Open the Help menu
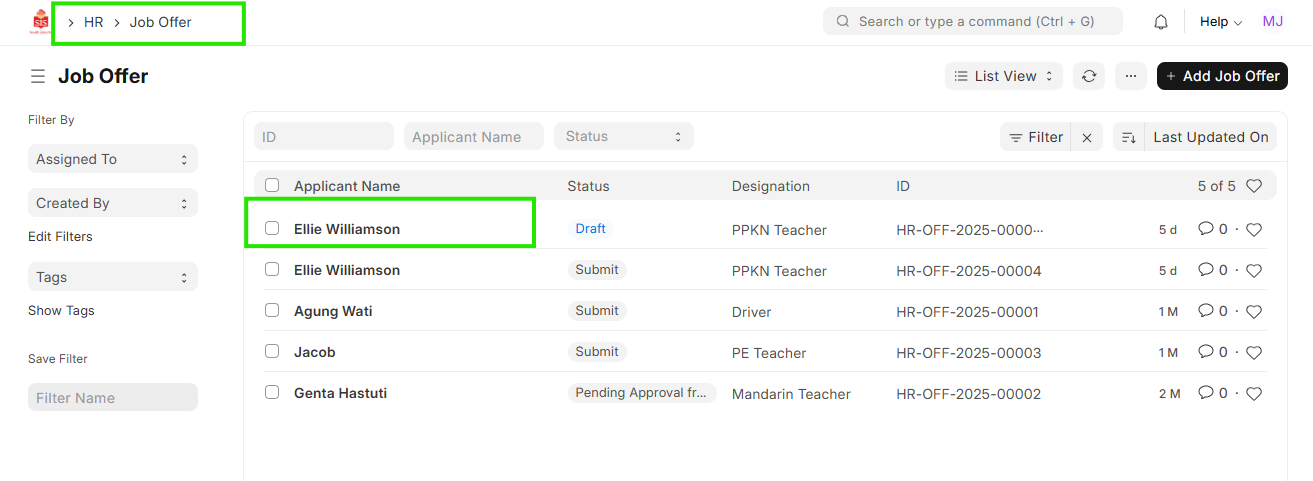1313x481 pixels. tap(1220, 22)
